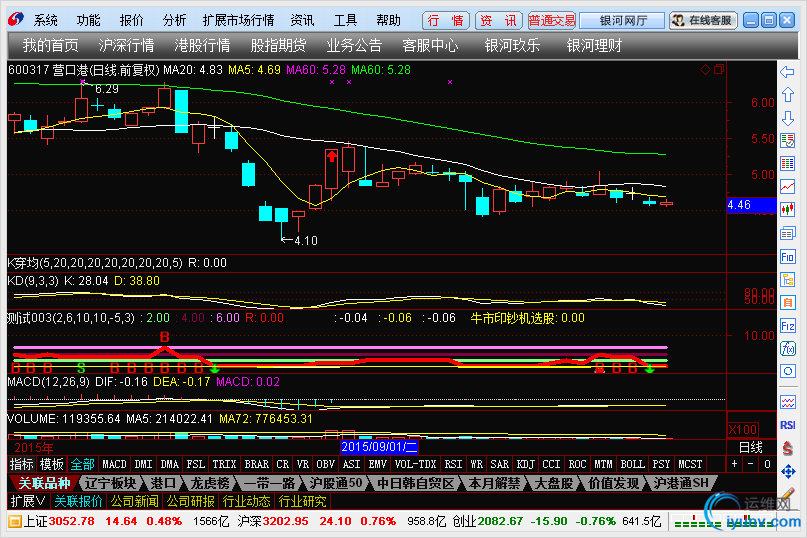Click the 2015/09/01 date marker

(379, 447)
